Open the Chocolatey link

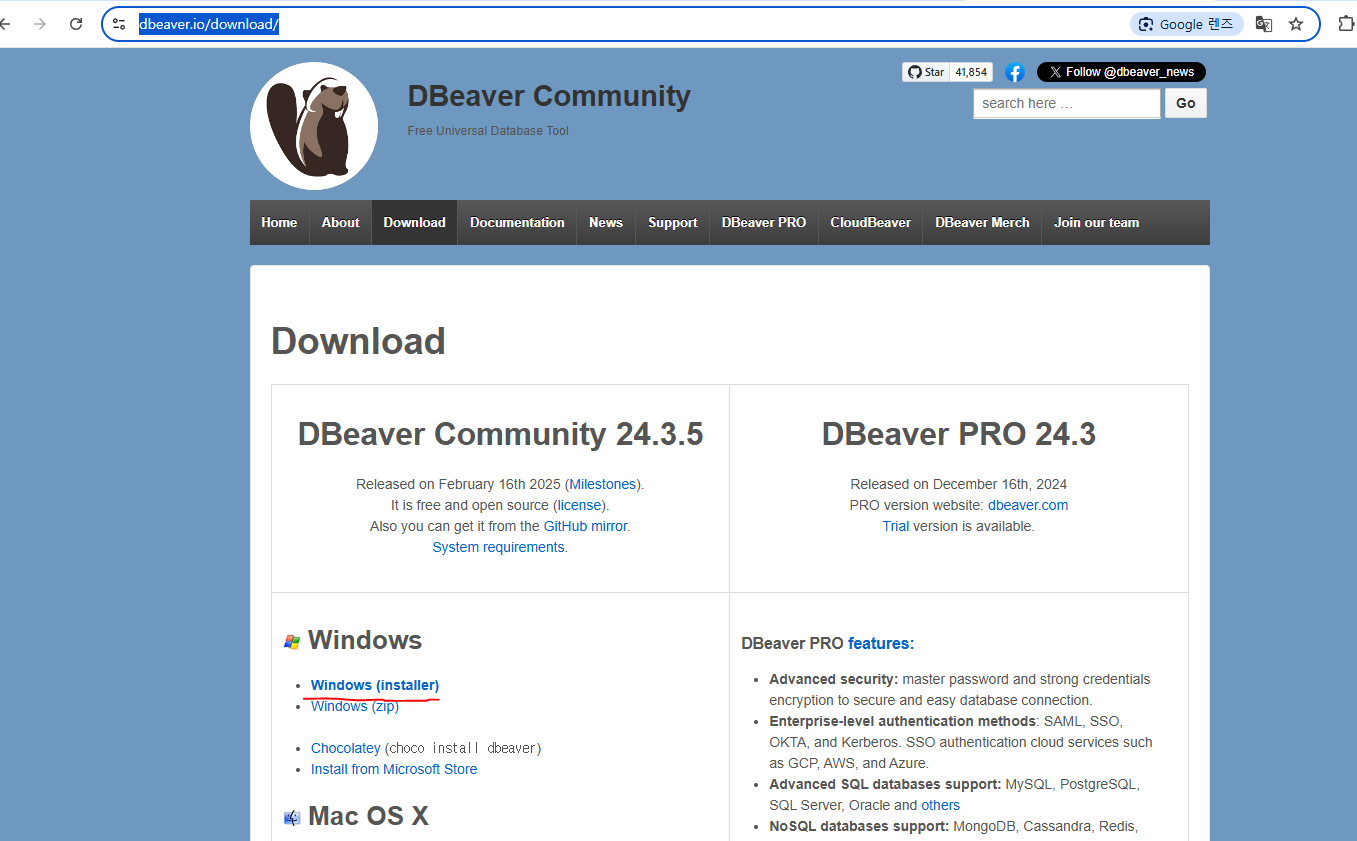coord(346,748)
